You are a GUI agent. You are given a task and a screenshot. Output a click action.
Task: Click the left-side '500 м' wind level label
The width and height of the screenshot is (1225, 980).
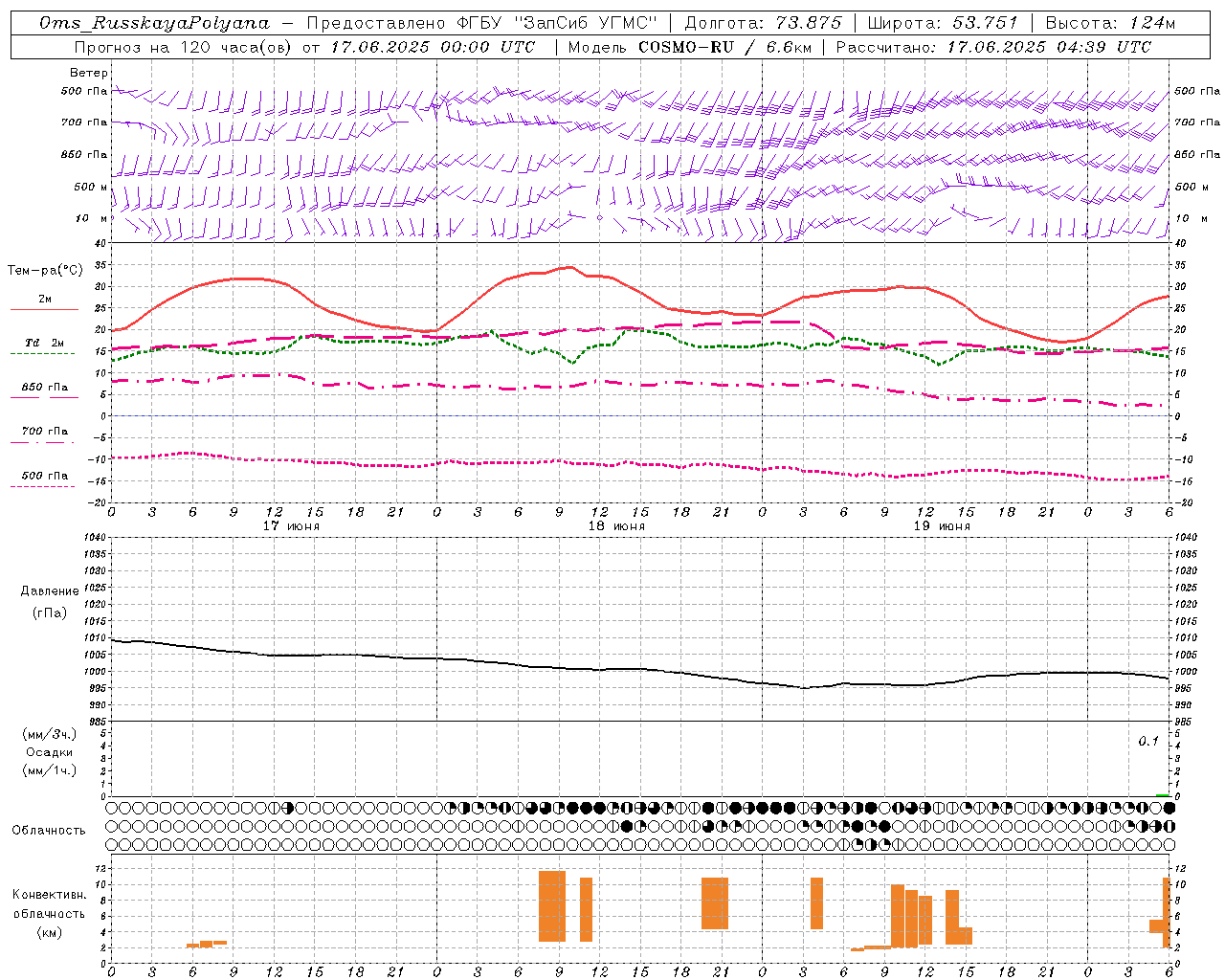point(90,187)
